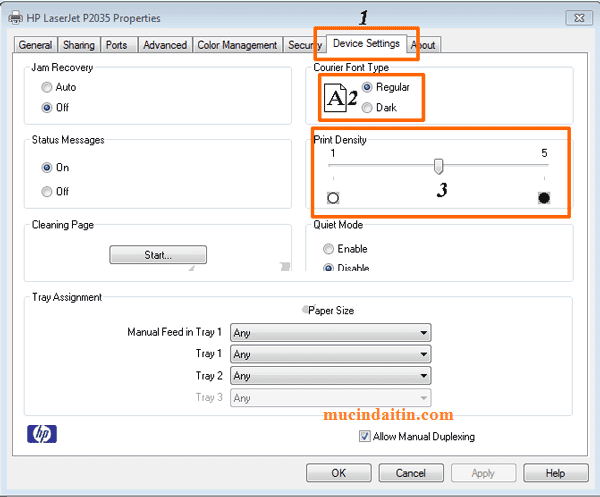The width and height of the screenshot is (600, 497).
Task: Open the Security tab
Action: click(x=305, y=45)
